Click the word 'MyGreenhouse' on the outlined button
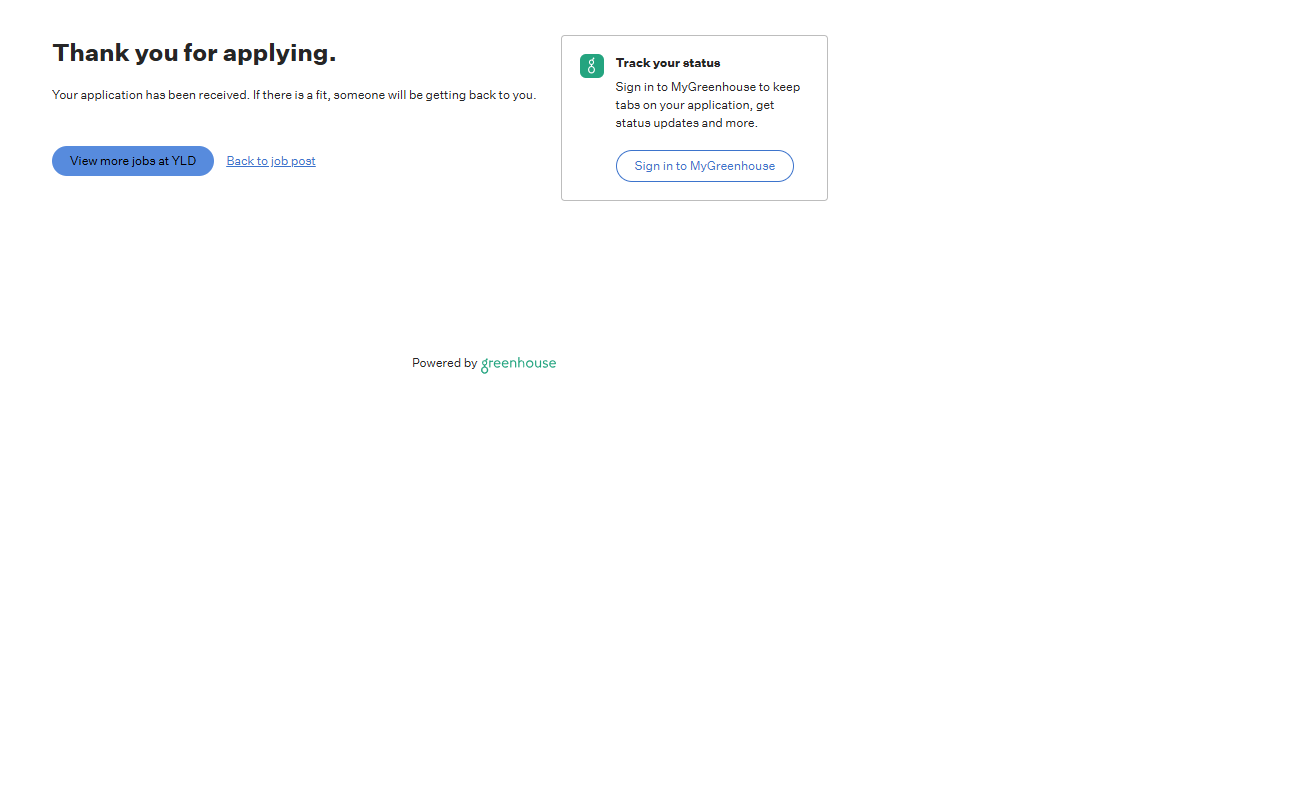The width and height of the screenshot is (1290, 785). point(732,166)
